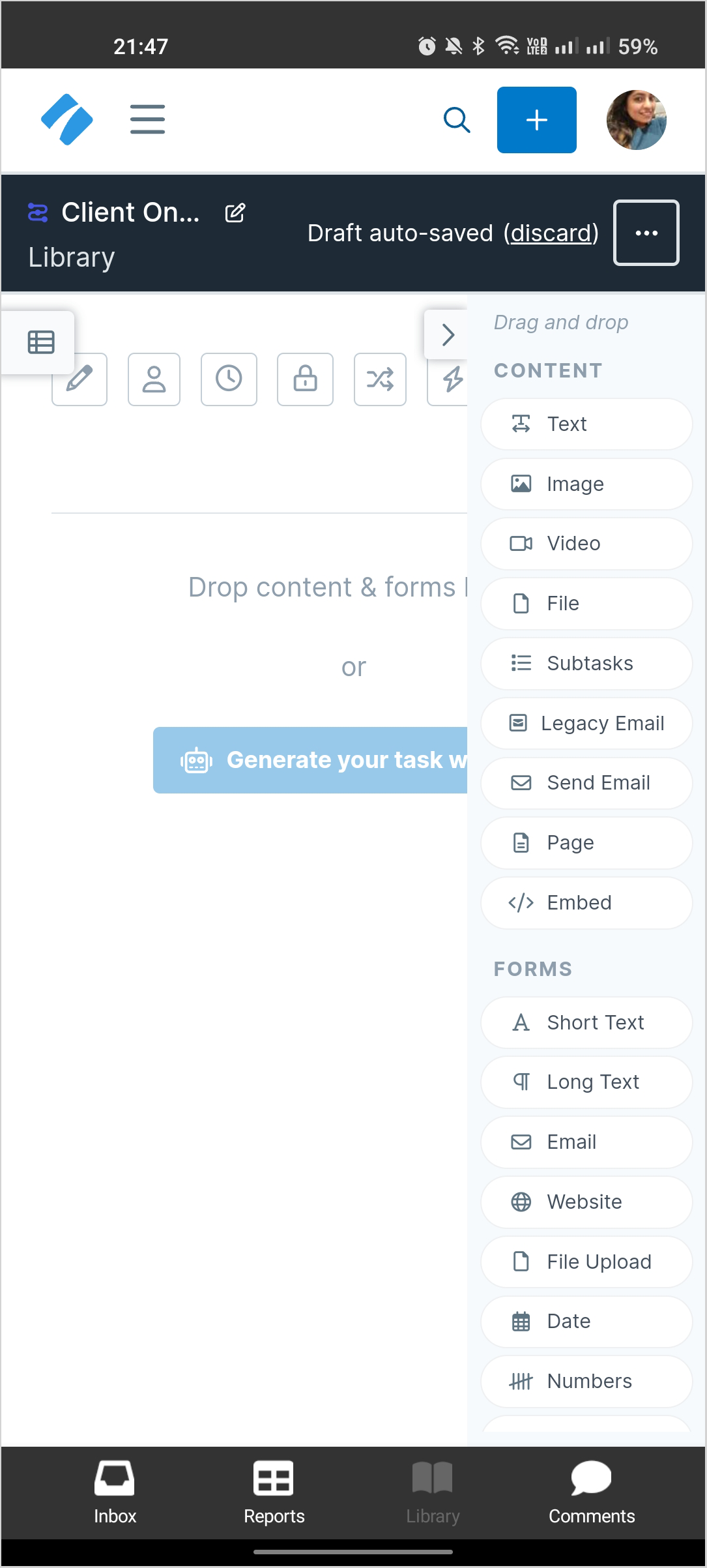Viewport: 707px width, 1568px height.
Task: Click Generate your task with AI button
Action: tap(310, 760)
